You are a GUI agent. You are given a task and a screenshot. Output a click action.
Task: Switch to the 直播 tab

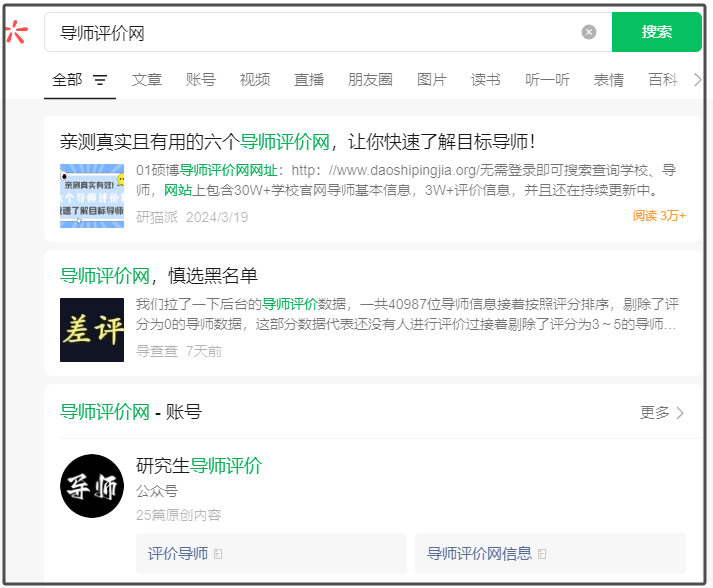pyautogui.click(x=309, y=80)
